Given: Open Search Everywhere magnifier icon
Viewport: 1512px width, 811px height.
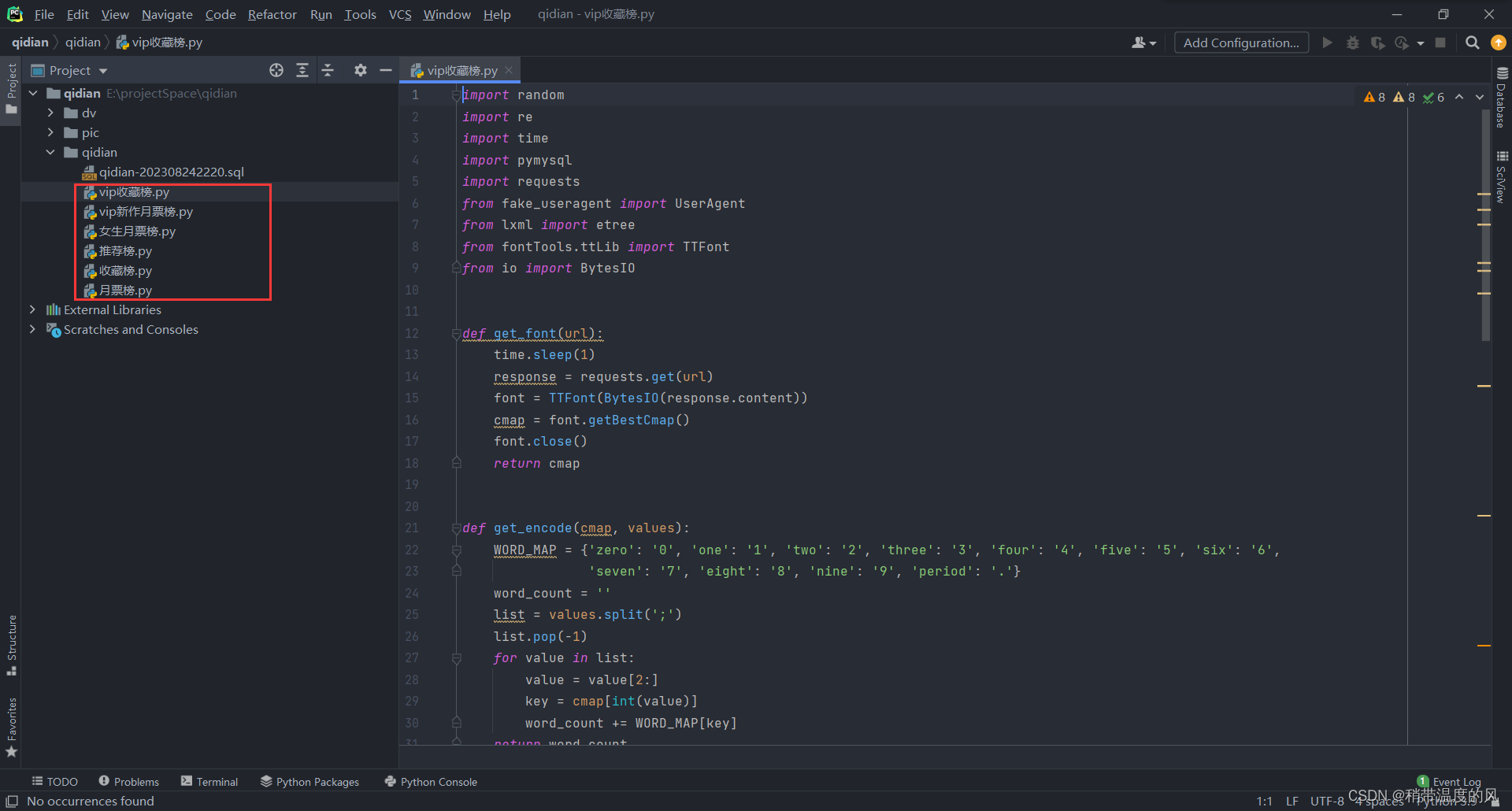Looking at the screenshot, I should pos(1472,43).
